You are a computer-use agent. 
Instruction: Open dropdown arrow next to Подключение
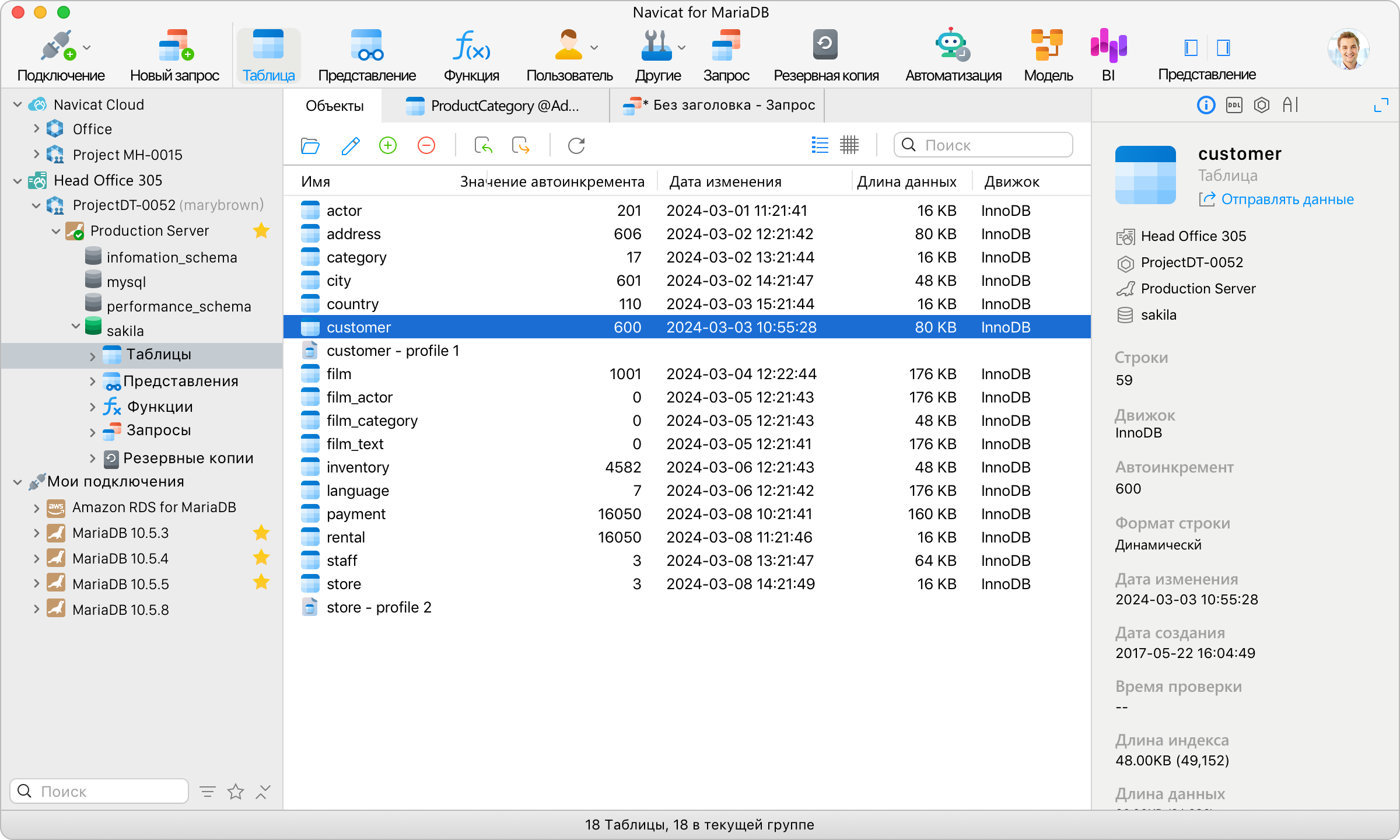(x=87, y=47)
